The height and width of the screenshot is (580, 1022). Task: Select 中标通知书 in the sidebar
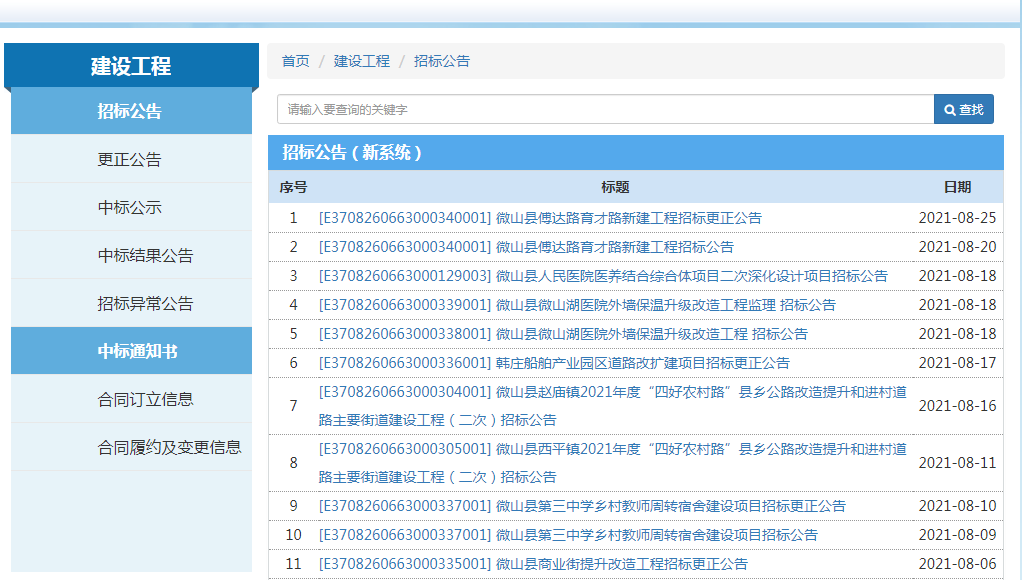(137, 351)
